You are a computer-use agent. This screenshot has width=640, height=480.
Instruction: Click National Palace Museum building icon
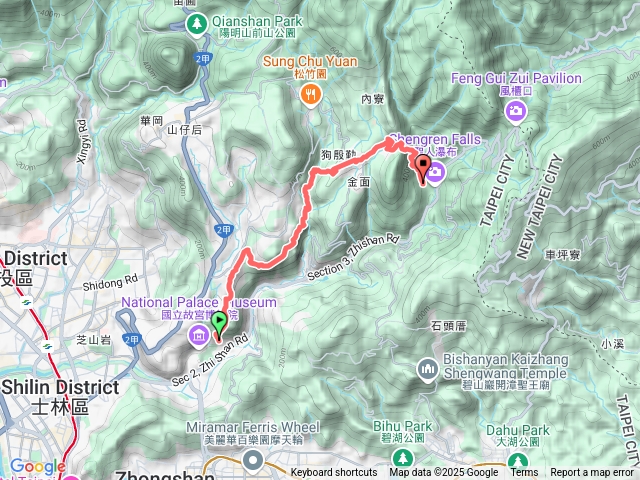[199, 336]
